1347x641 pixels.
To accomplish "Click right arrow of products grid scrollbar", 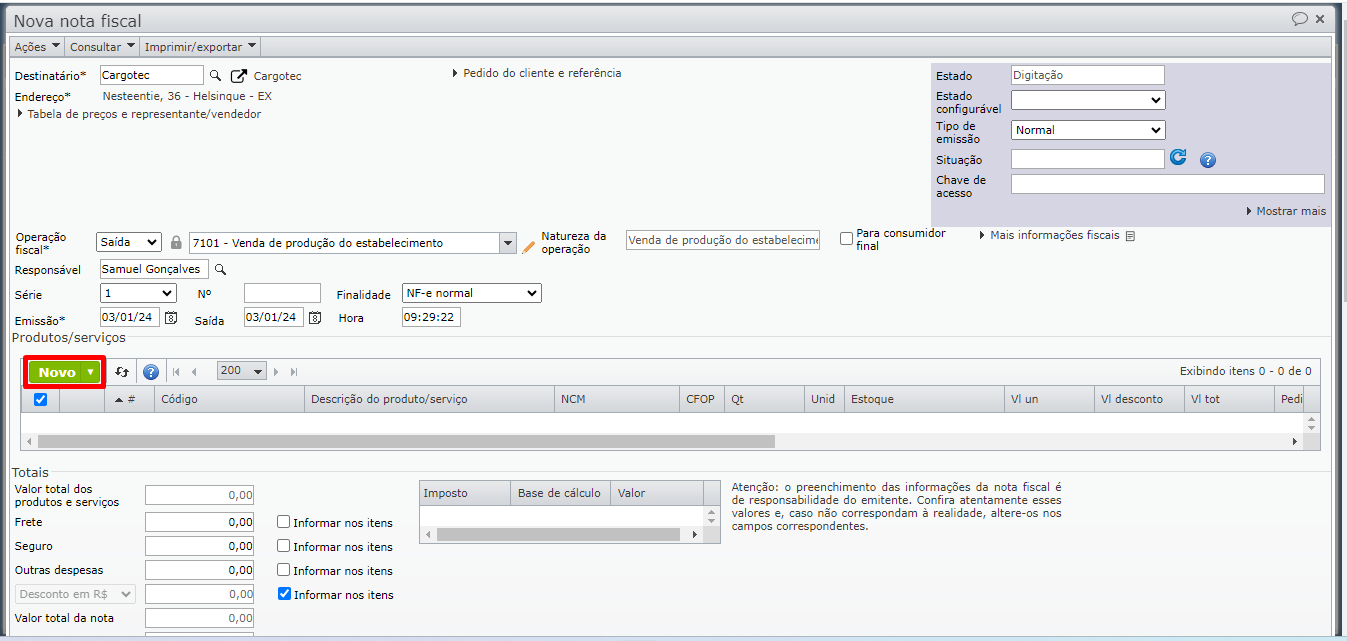I will (1295, 441).
